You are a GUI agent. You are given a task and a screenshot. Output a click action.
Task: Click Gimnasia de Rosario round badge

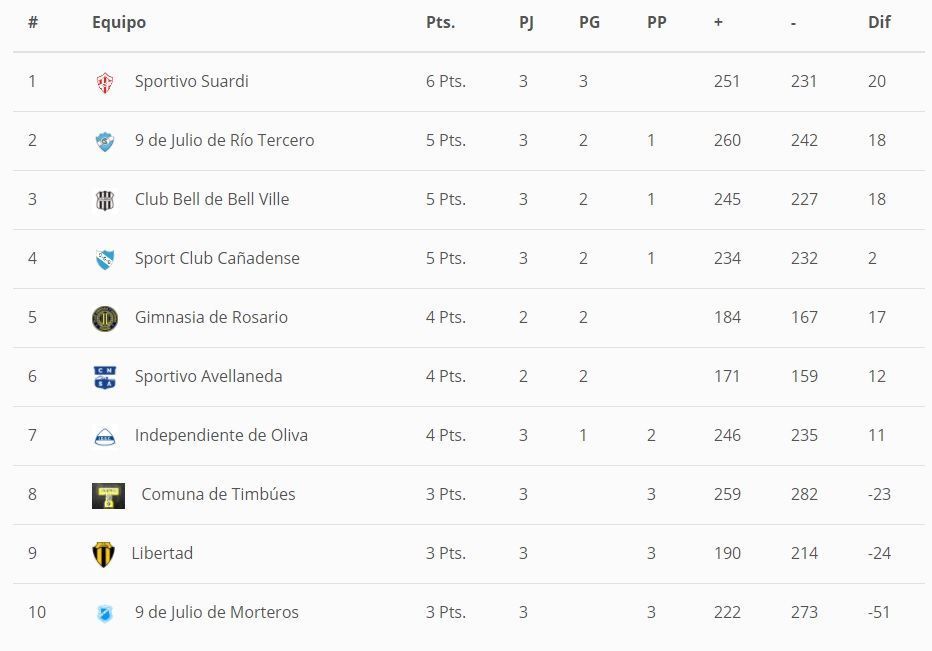(104, 319)
